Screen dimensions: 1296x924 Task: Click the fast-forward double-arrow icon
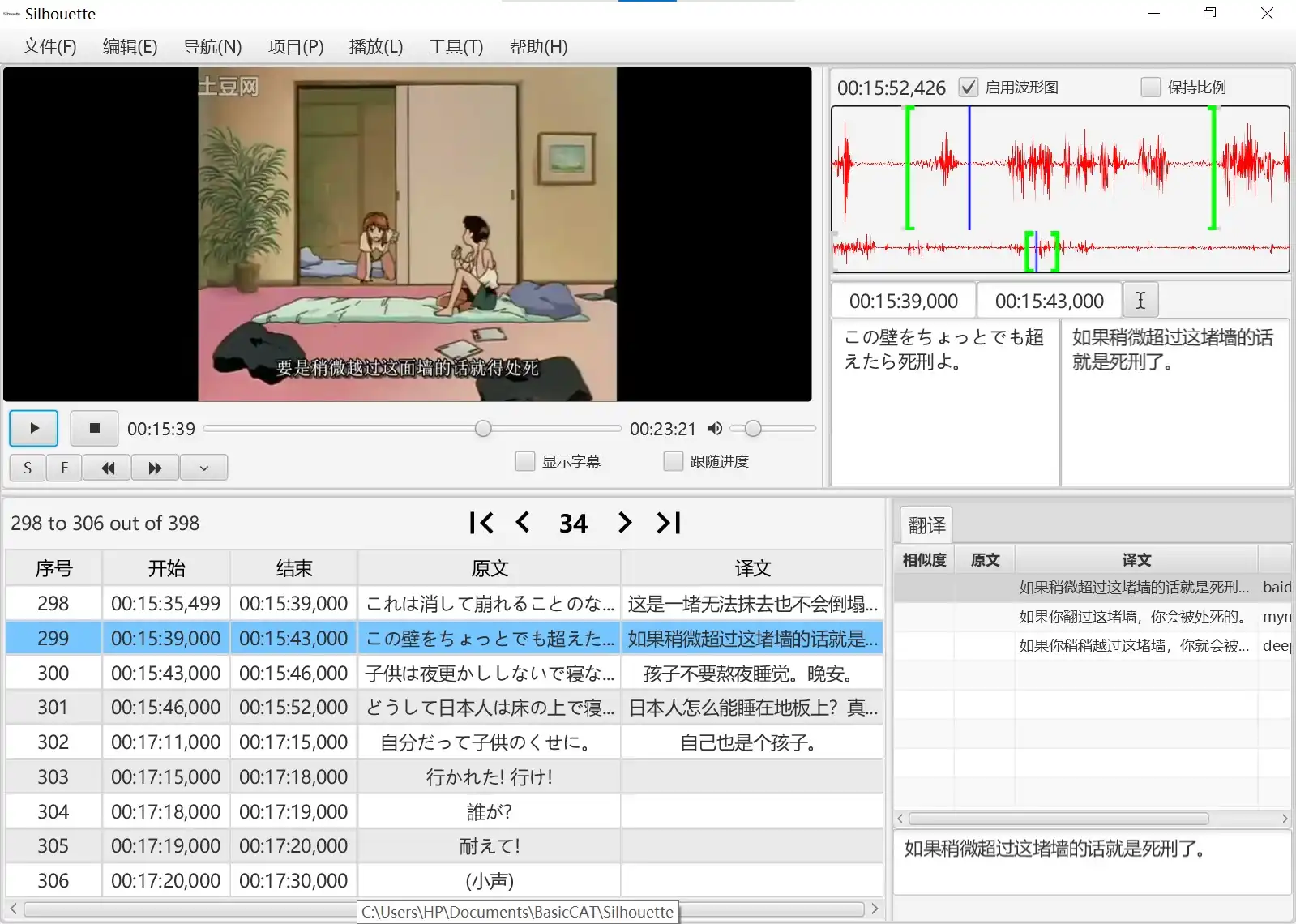pos(155,468)
